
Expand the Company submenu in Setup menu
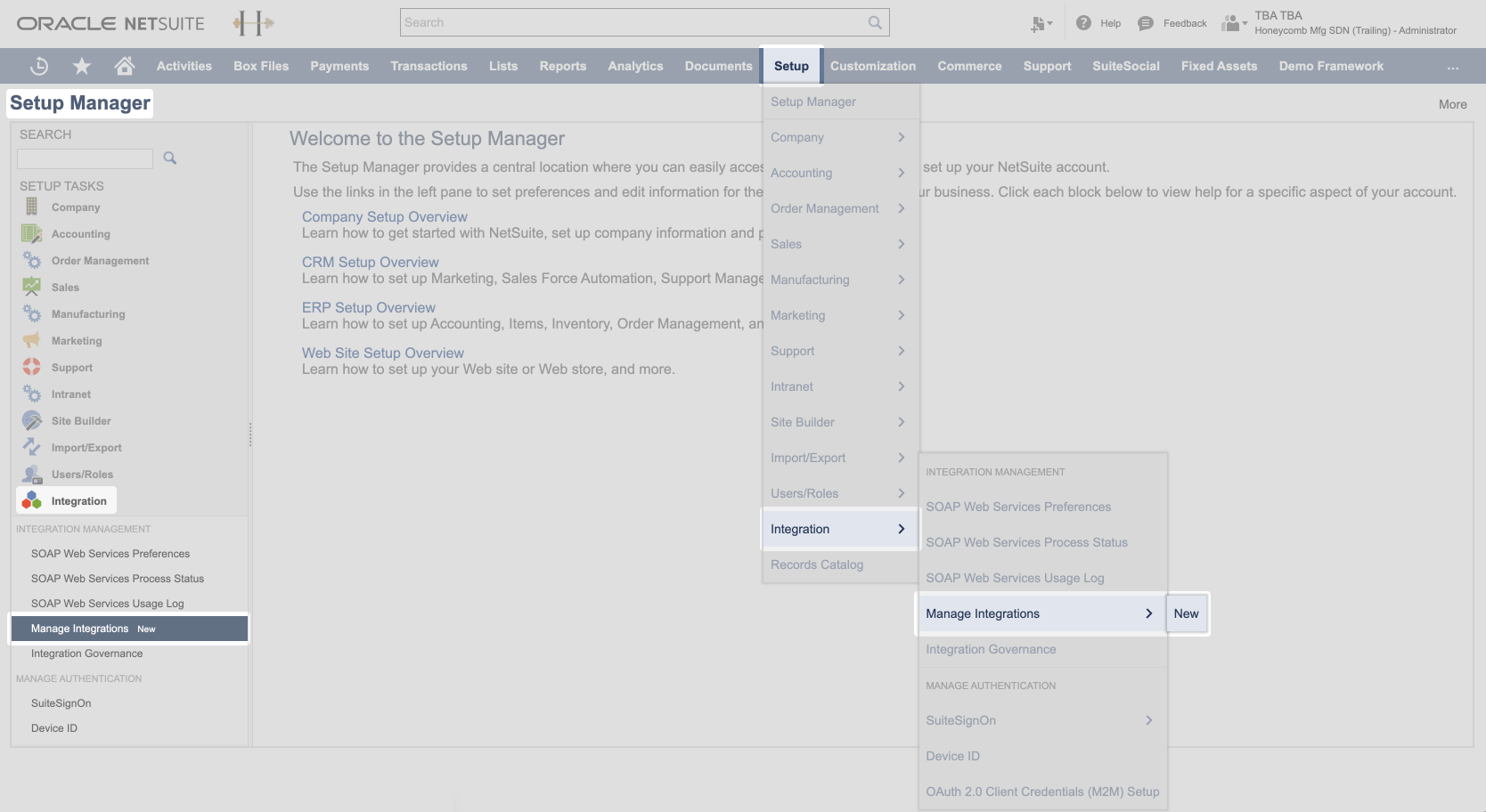(902, 137)
